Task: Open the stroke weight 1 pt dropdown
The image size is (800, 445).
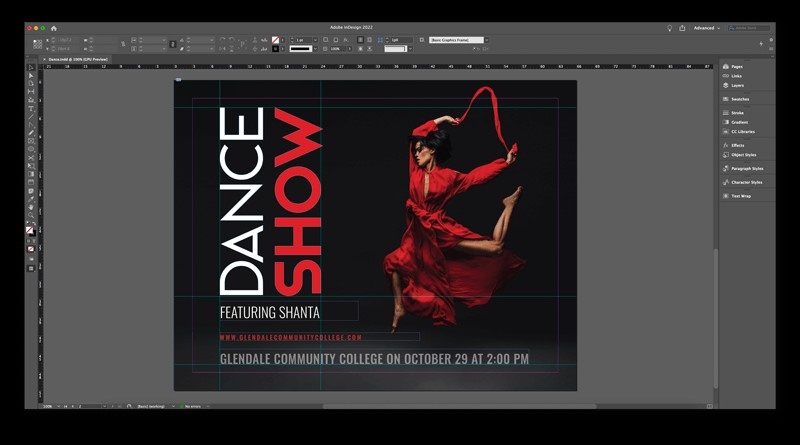Action: coord(315,40)
